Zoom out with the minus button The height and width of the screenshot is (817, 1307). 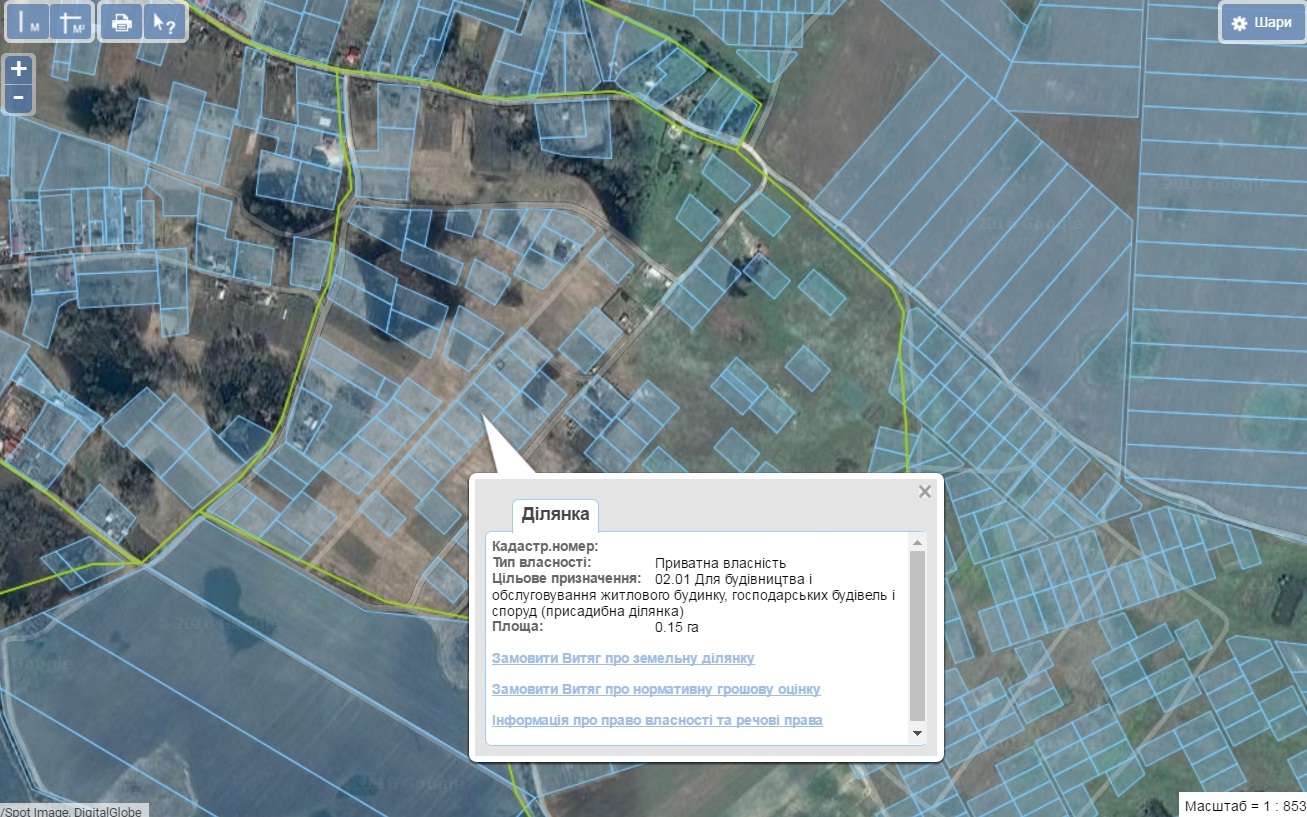coord(19,98)
